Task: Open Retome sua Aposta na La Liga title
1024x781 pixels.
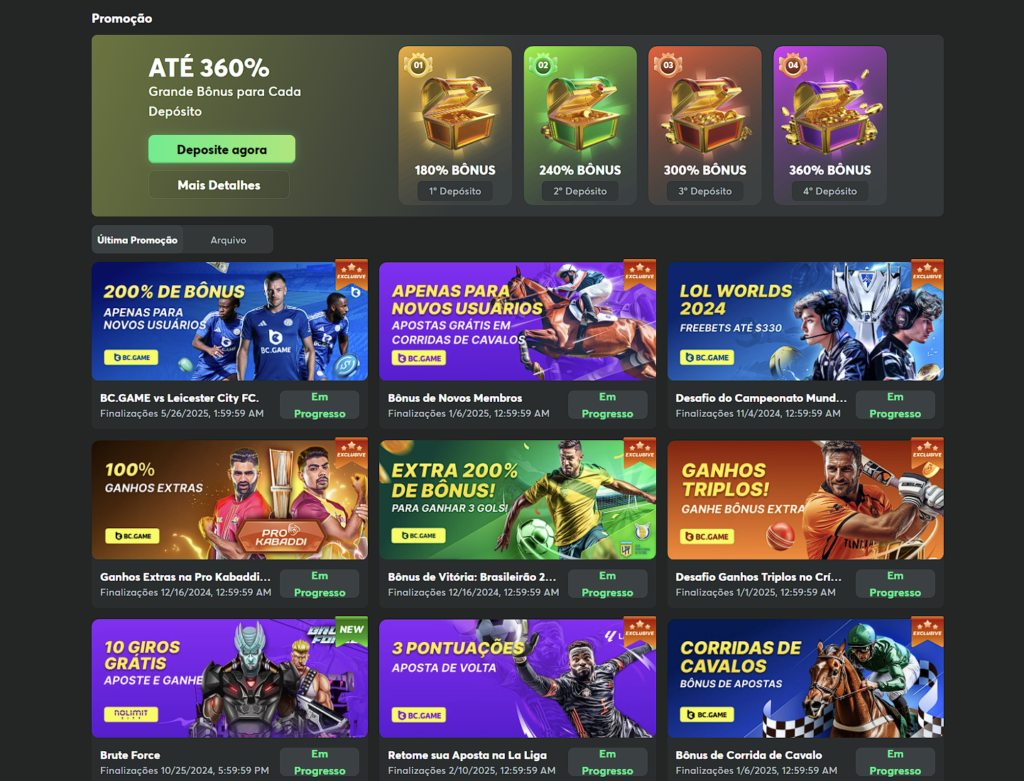Action: pos(467,755)
